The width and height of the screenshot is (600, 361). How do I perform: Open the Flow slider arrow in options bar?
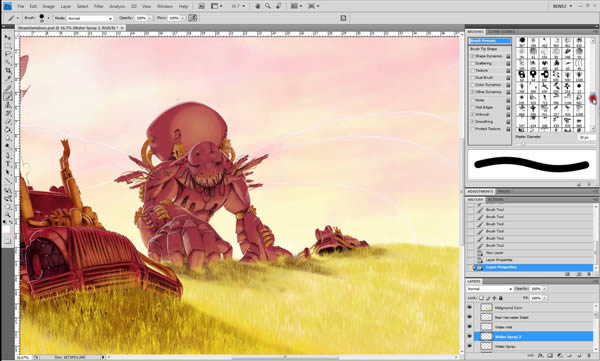(182, 18)
